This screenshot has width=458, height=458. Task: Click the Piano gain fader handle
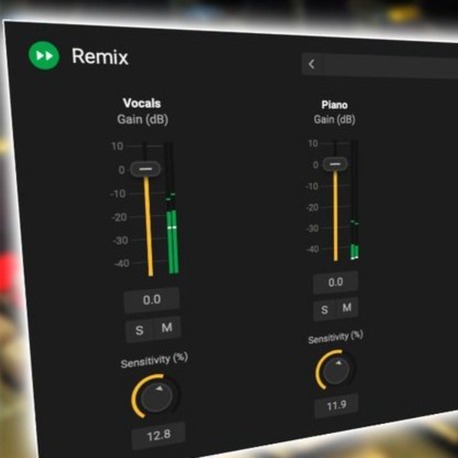(335, 164)
